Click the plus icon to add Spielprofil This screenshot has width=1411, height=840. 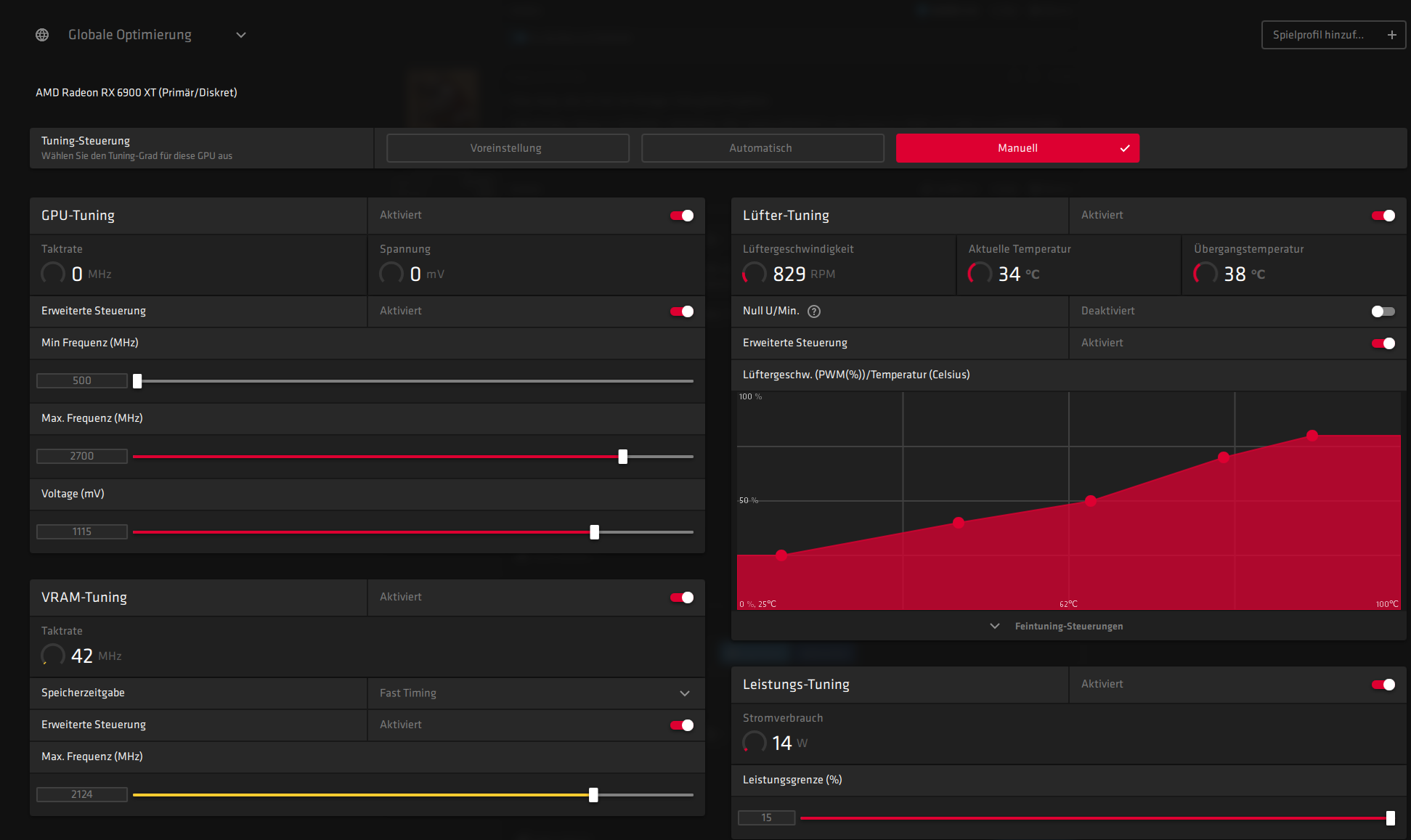(x=1391, y=35)
